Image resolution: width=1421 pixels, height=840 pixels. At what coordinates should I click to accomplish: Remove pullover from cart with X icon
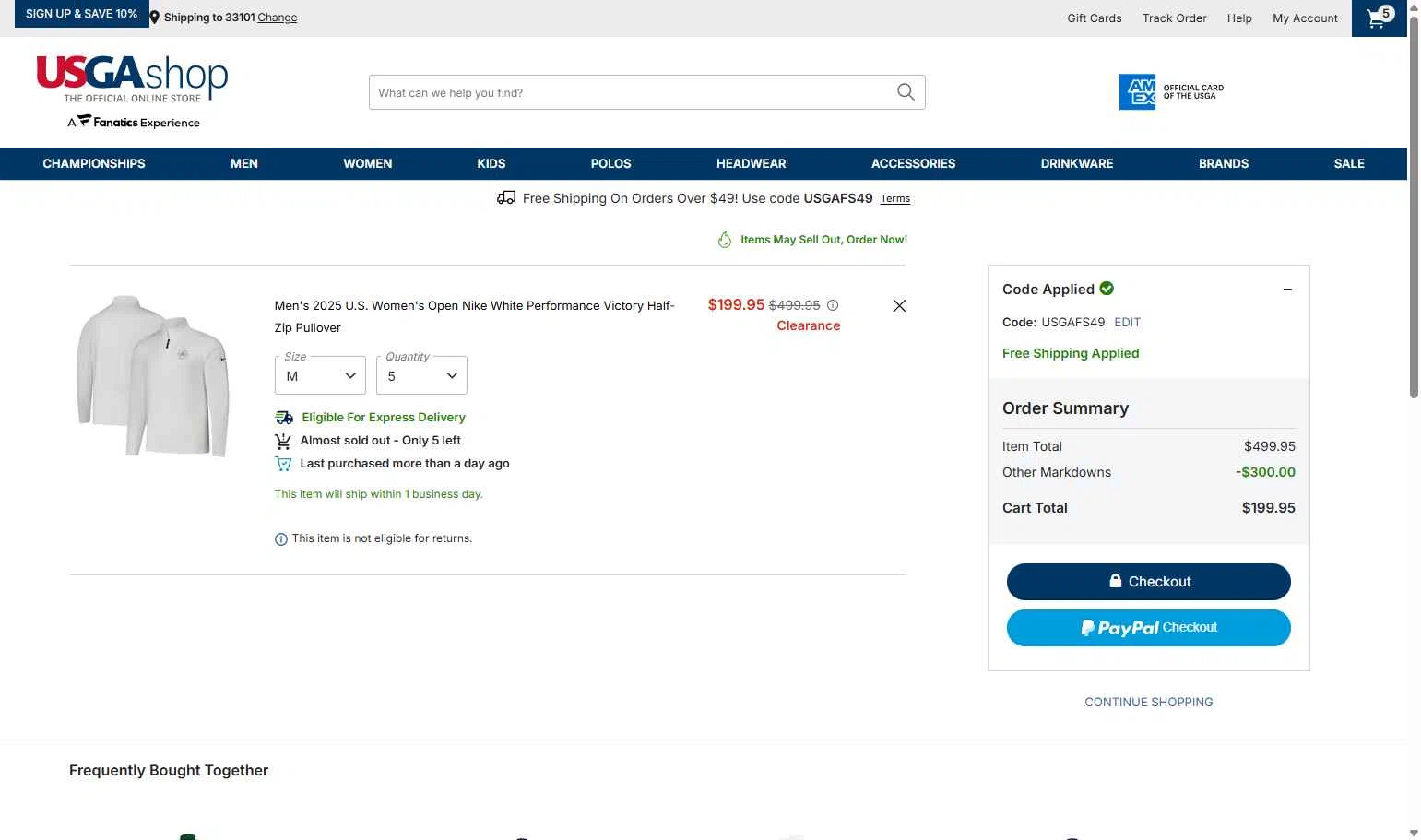899,306
